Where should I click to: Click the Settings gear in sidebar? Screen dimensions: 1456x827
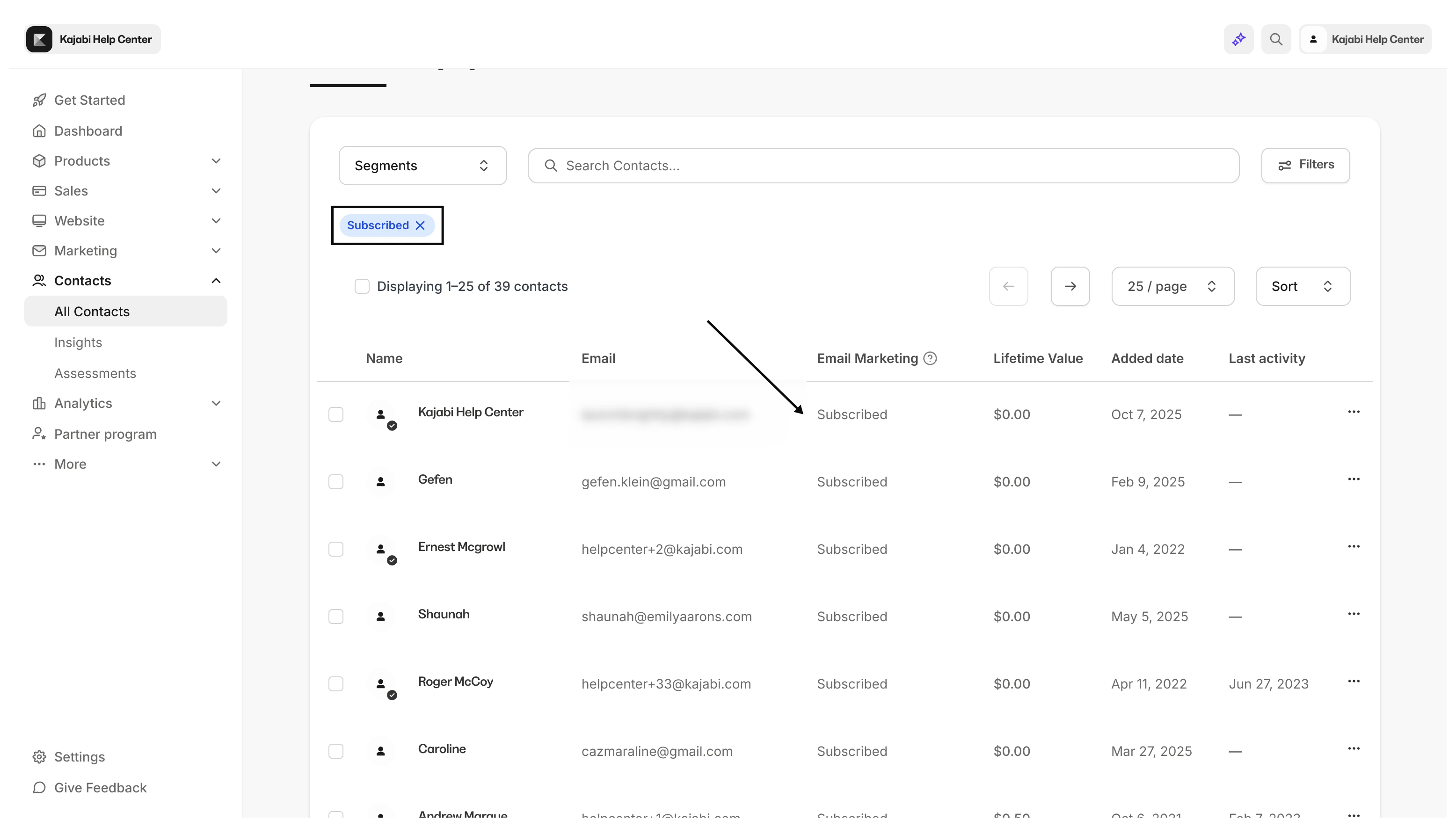(39, 756)
